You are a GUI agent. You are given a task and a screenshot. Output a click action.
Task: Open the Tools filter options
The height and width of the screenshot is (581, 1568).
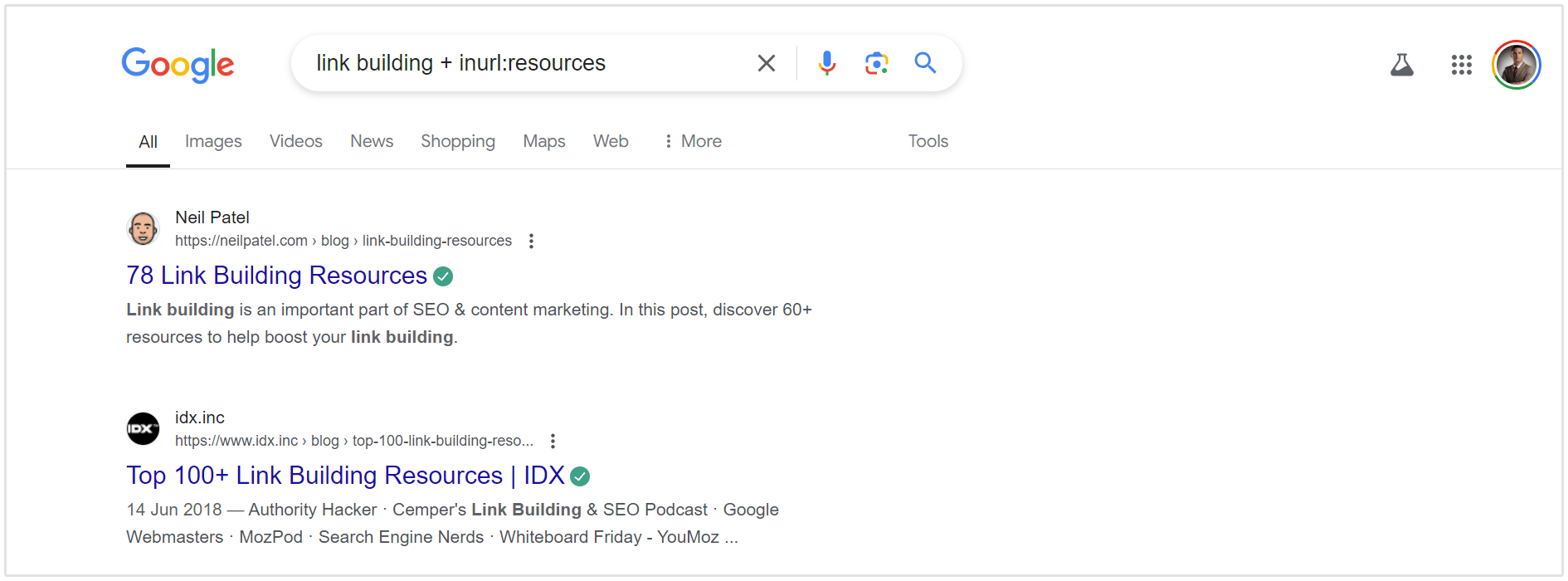[928, 141]
